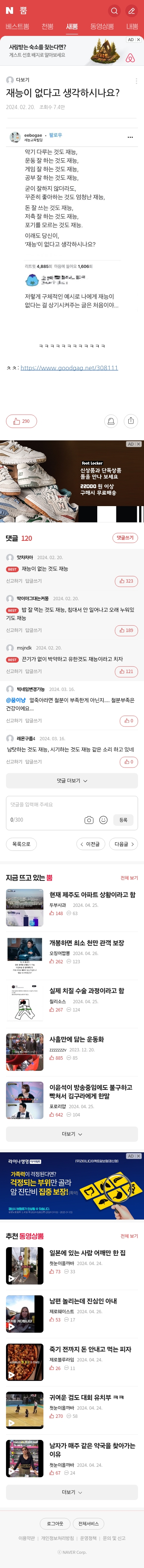The height and width of the screenshot is (1568, 144).
Task: Toggle like on 앗차차아 comment with 323
Action: [126, 581]
